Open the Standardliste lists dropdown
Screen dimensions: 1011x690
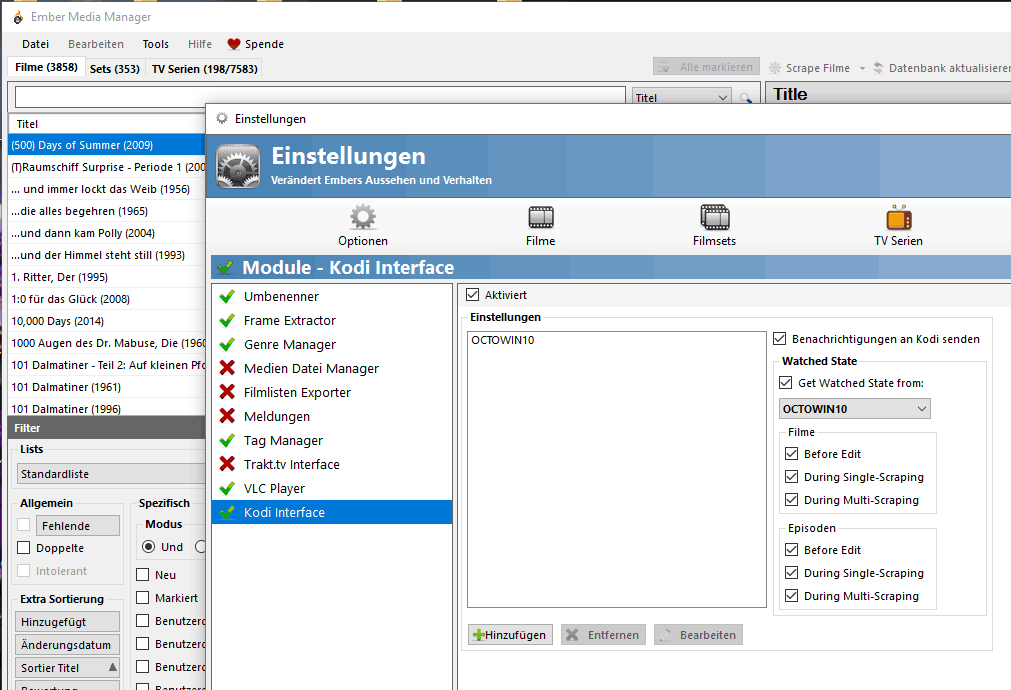pyautogui.click(x=111, y=474)
